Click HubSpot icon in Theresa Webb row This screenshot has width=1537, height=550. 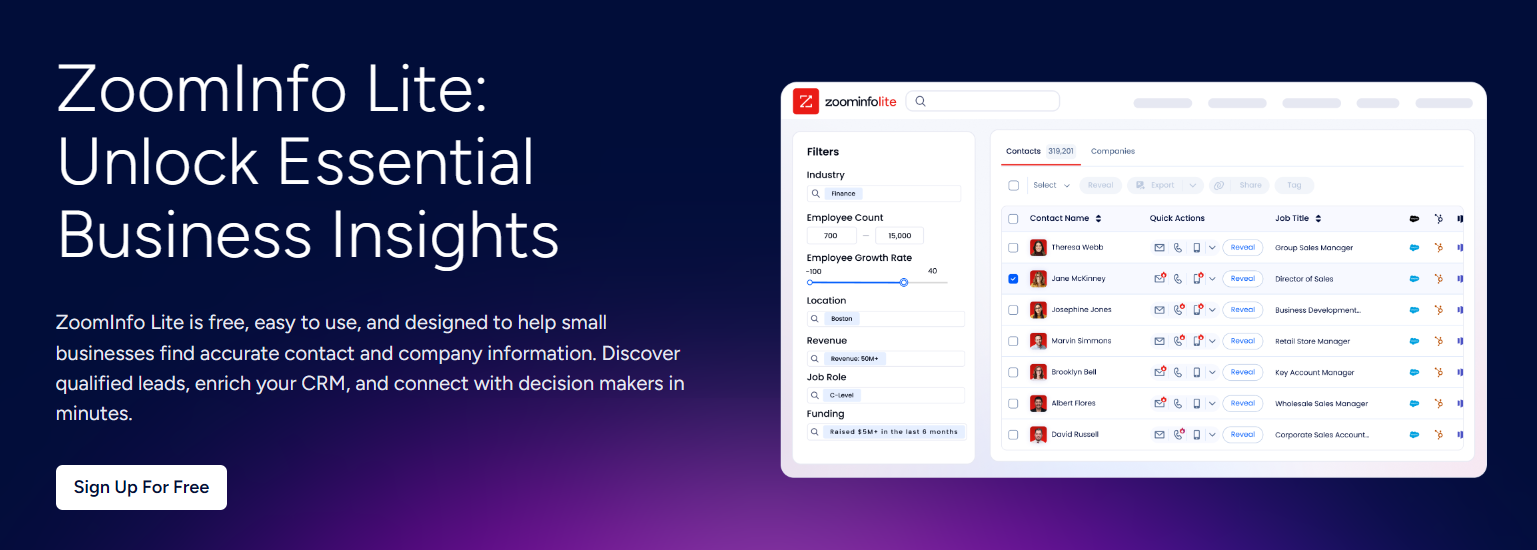[1439, 248]
